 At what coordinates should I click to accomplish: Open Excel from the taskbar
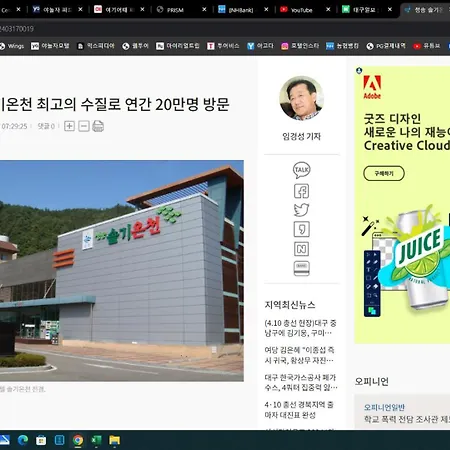[x=96, y=440]
